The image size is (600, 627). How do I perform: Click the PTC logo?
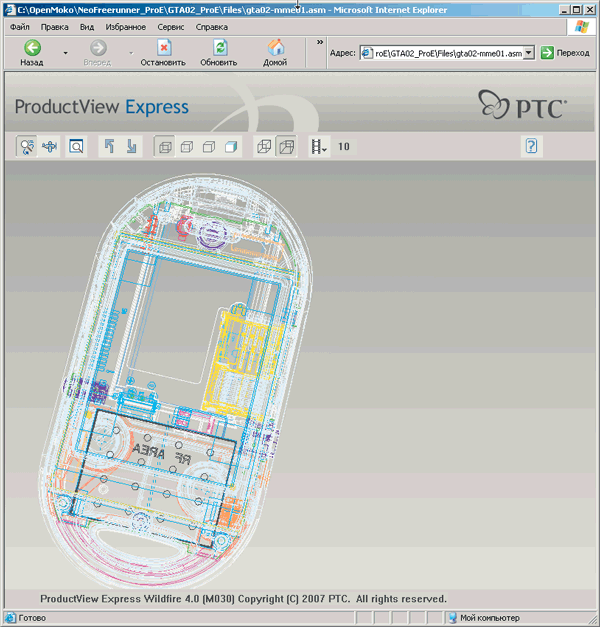click(522, 105)
